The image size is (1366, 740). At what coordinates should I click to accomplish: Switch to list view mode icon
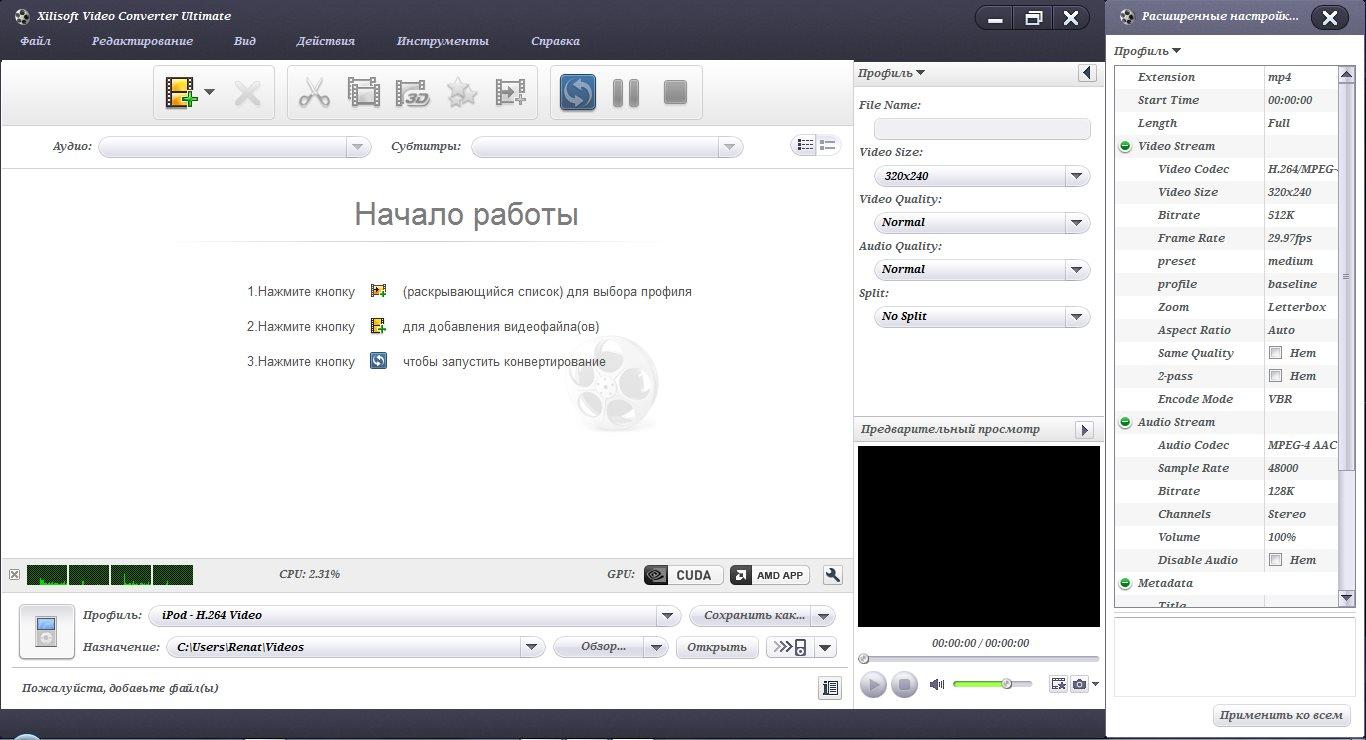tap(804, 145)
